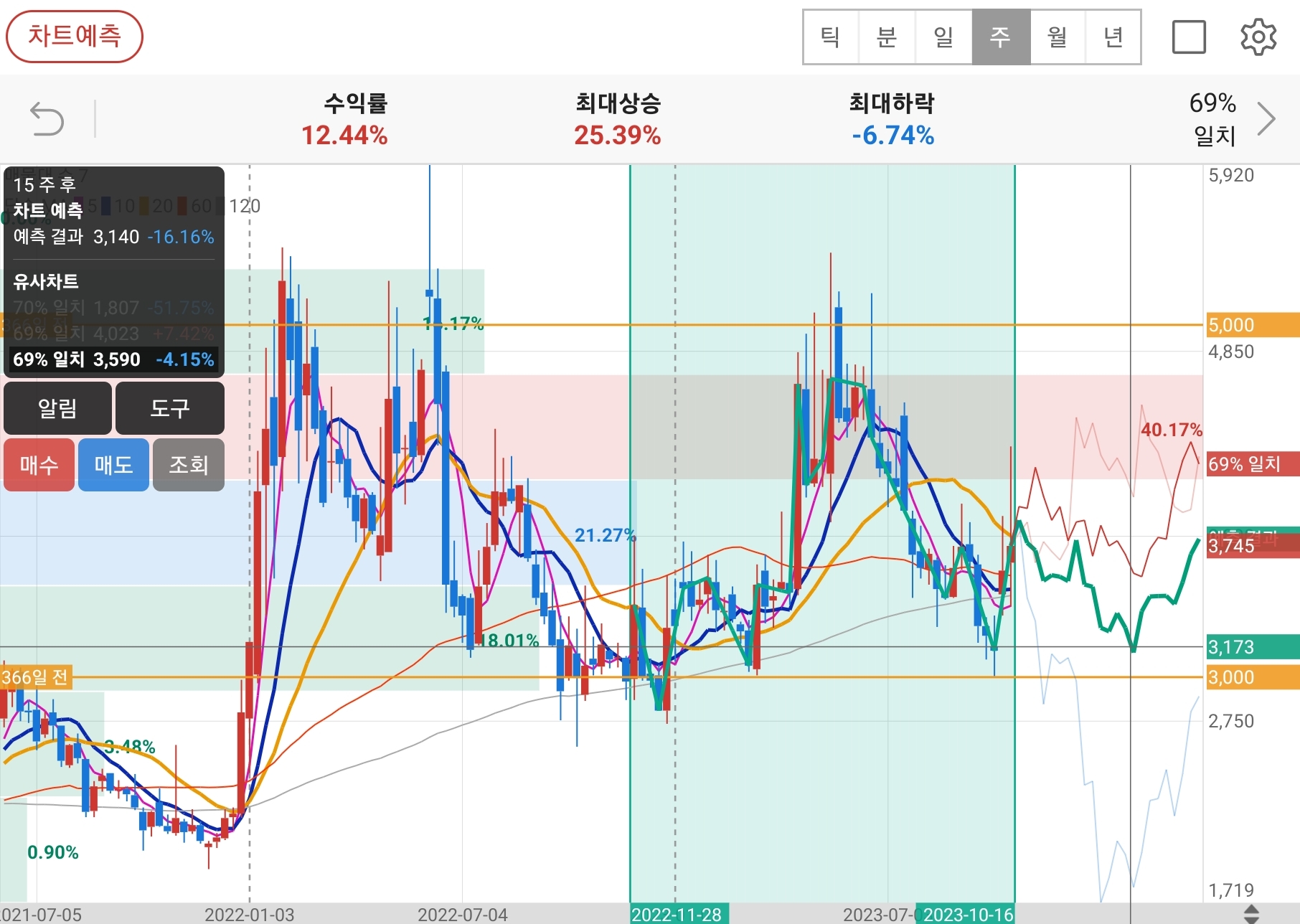1300x924 pixels.
Task: Go to next similar chart with right chevron
Action: pyautogui.click(x=1267, y=119)
